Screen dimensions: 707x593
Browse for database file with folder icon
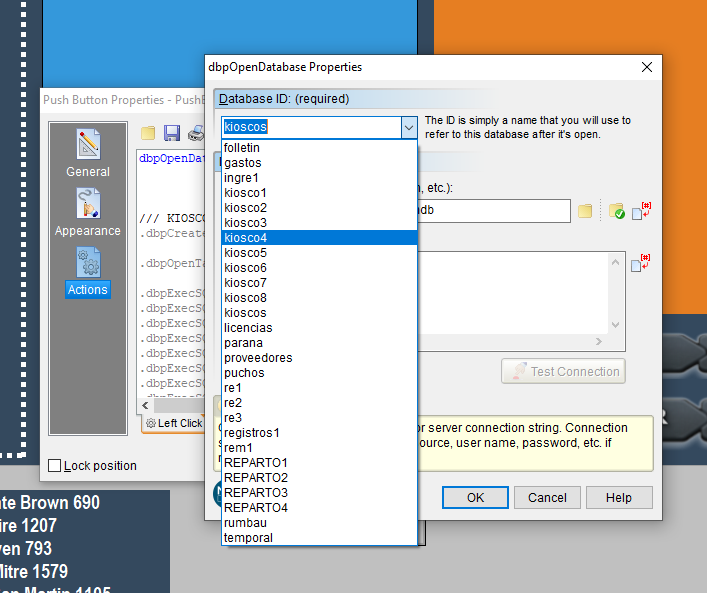(586, 211)
